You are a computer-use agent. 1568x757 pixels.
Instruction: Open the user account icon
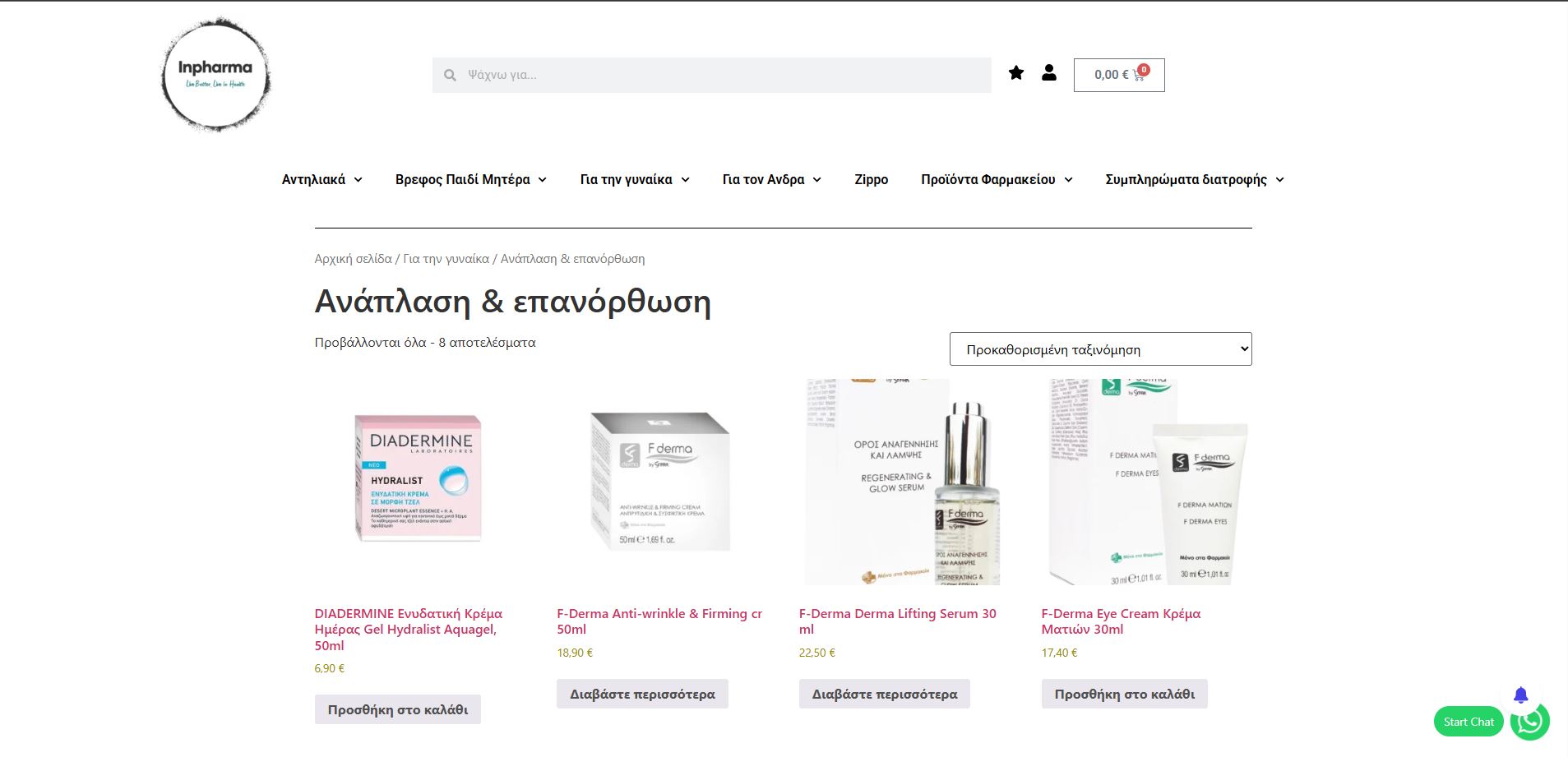tap(1049, 73)
